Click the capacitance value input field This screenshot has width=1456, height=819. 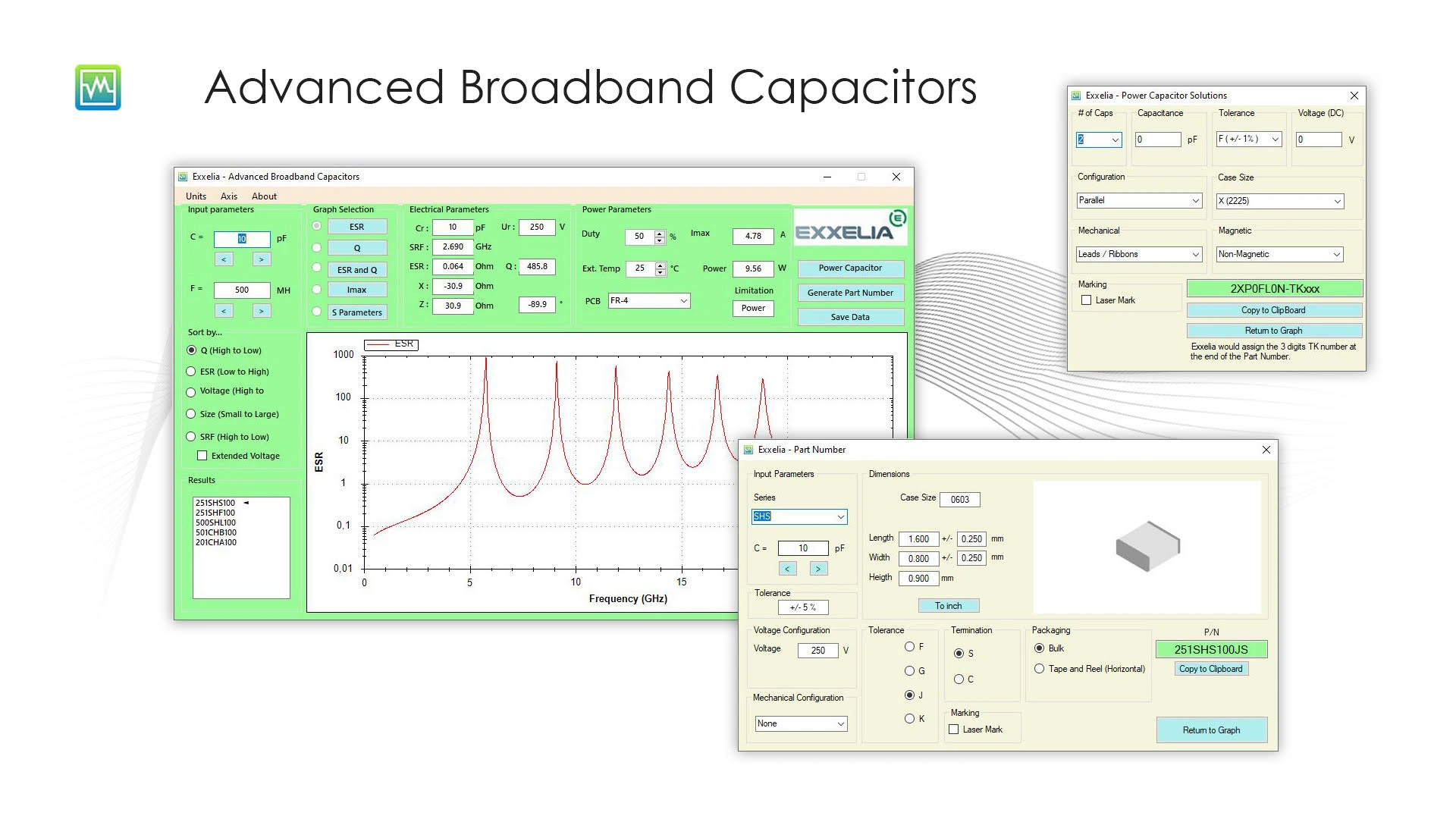pos(242,238)
